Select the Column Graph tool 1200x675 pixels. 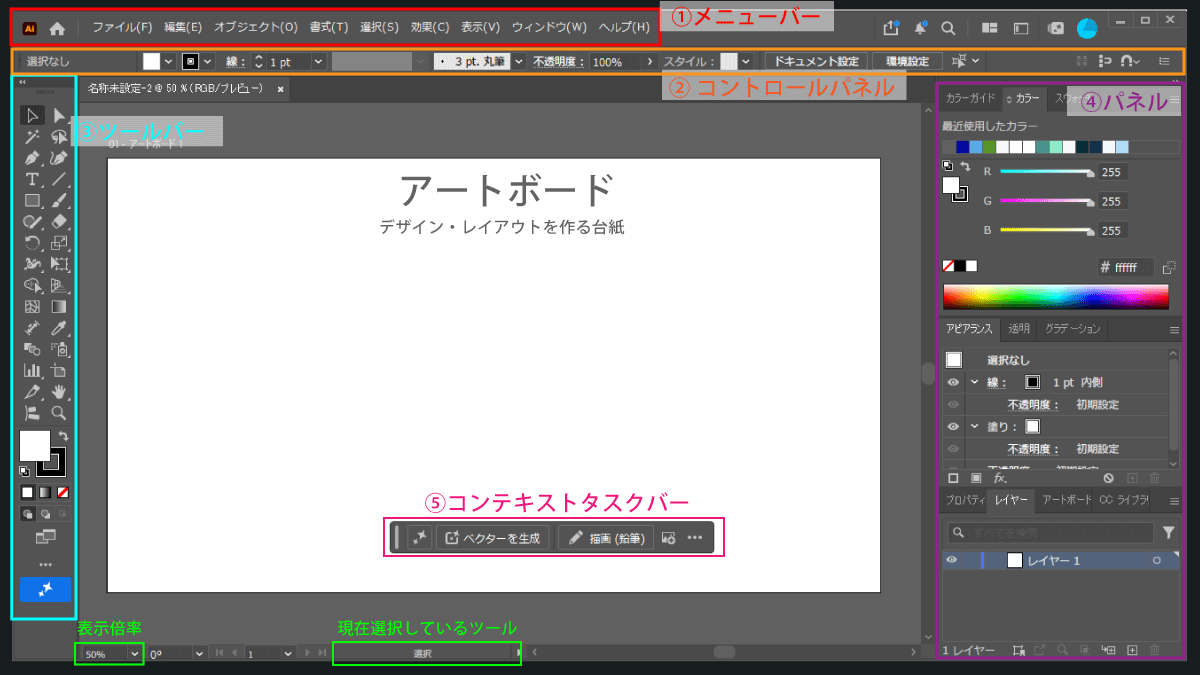pyautogui.click(x=32, y=369)
